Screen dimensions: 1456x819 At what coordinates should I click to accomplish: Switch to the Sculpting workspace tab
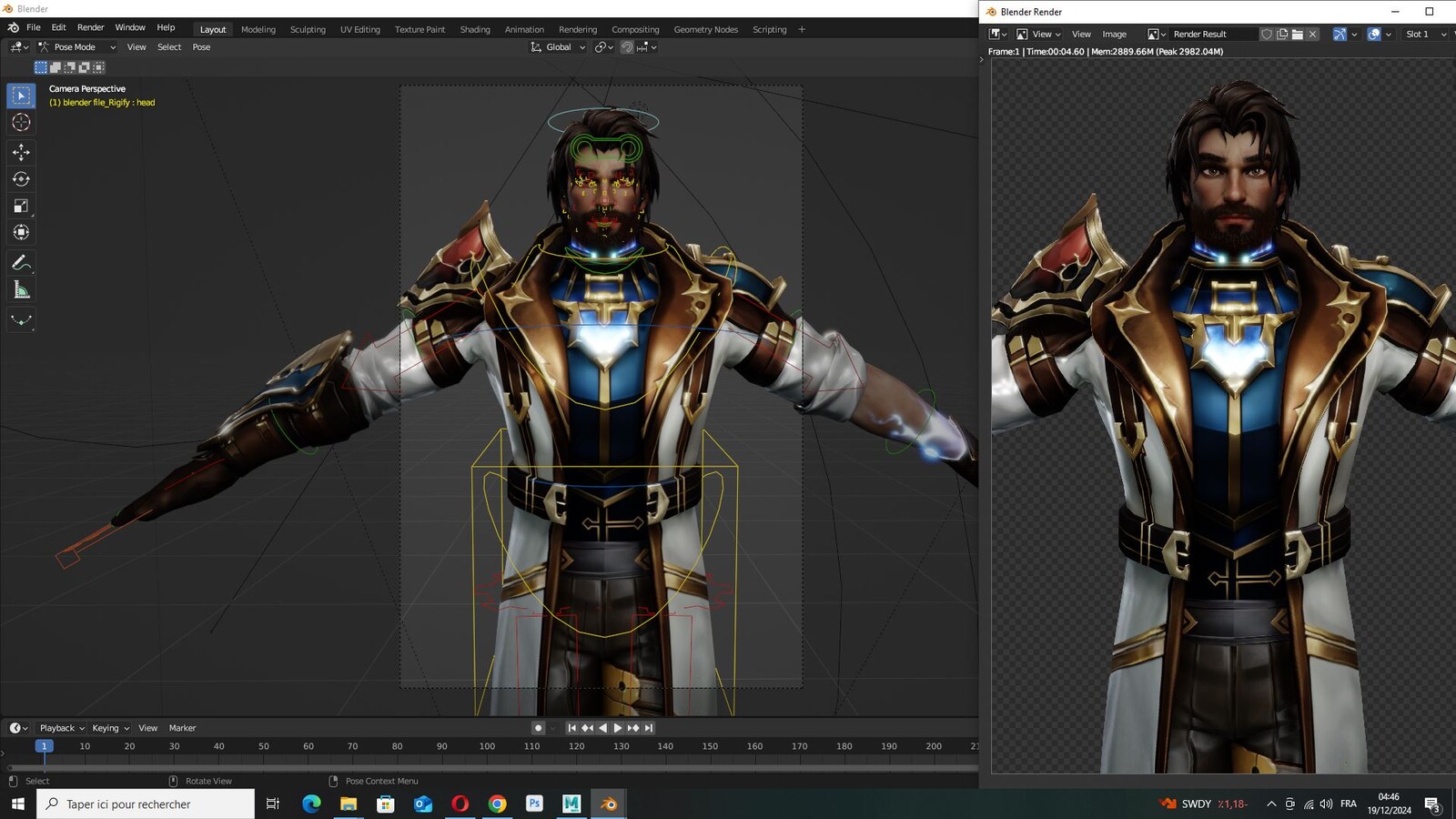click(308, 30)
